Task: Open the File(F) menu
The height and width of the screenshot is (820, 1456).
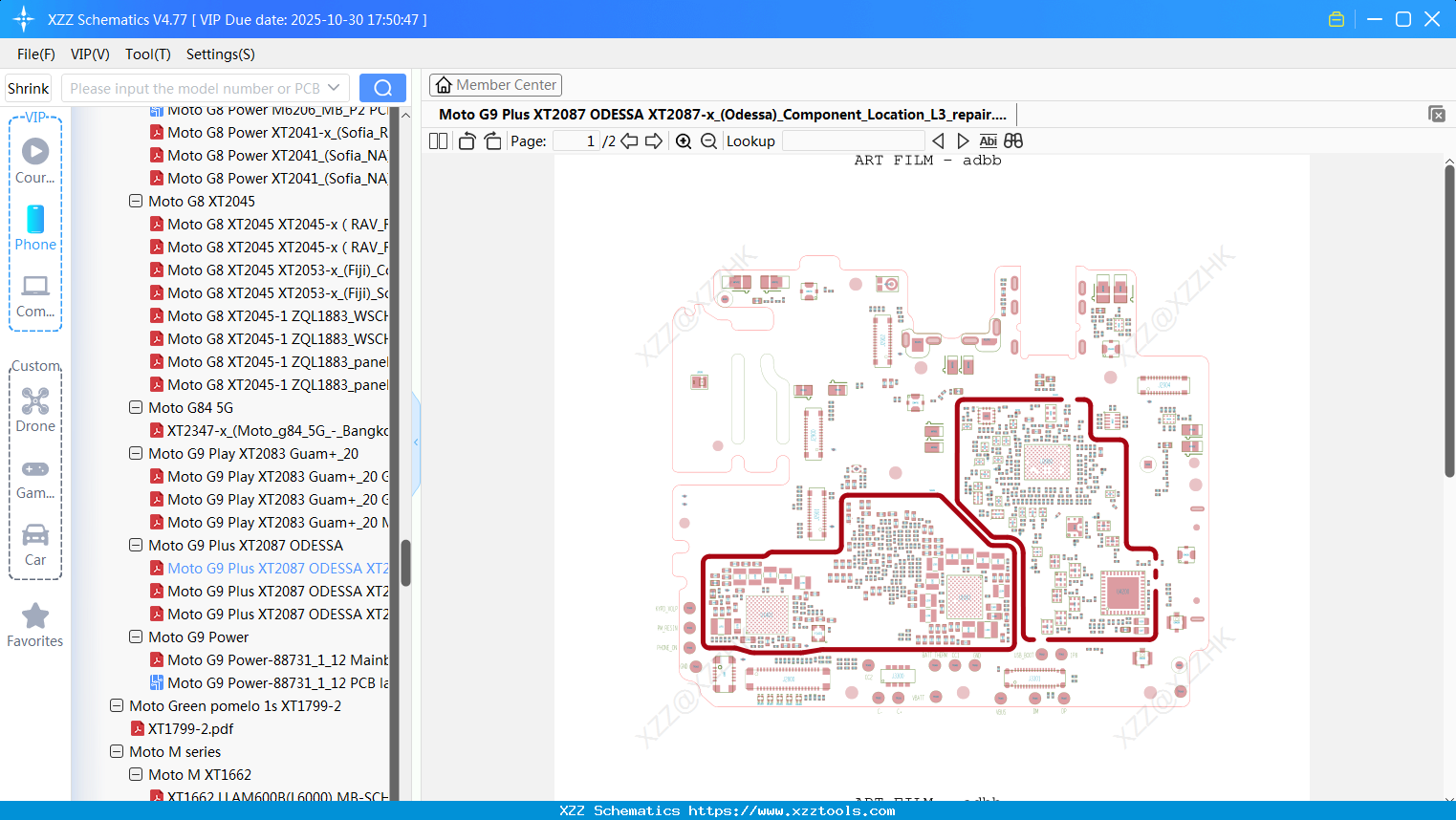Action: pos(36,54)
